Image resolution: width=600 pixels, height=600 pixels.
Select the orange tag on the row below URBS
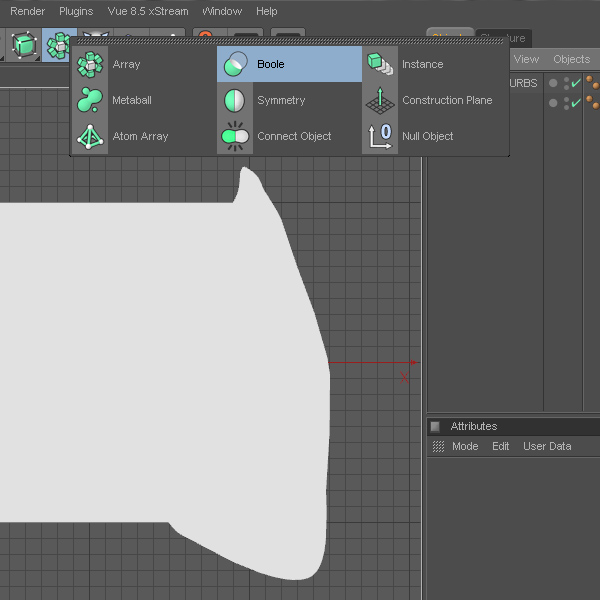pos(592,103)
